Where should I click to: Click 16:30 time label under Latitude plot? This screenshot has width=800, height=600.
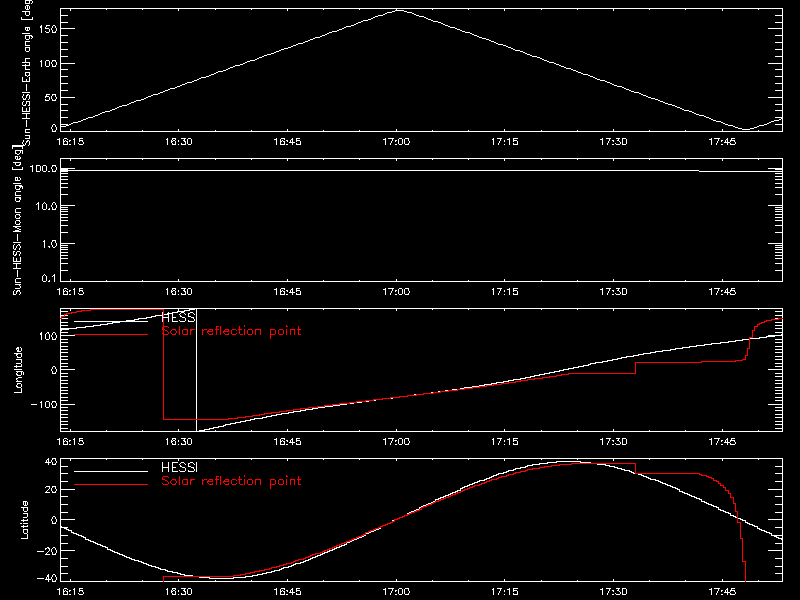point(179,592)
